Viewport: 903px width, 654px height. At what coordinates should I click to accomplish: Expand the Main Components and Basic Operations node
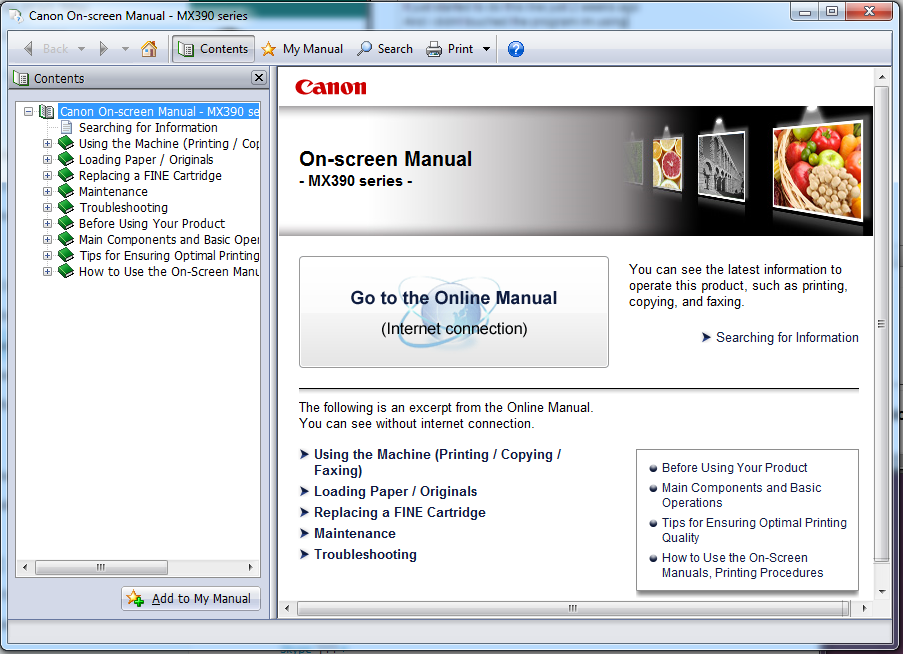click(48, 239)
